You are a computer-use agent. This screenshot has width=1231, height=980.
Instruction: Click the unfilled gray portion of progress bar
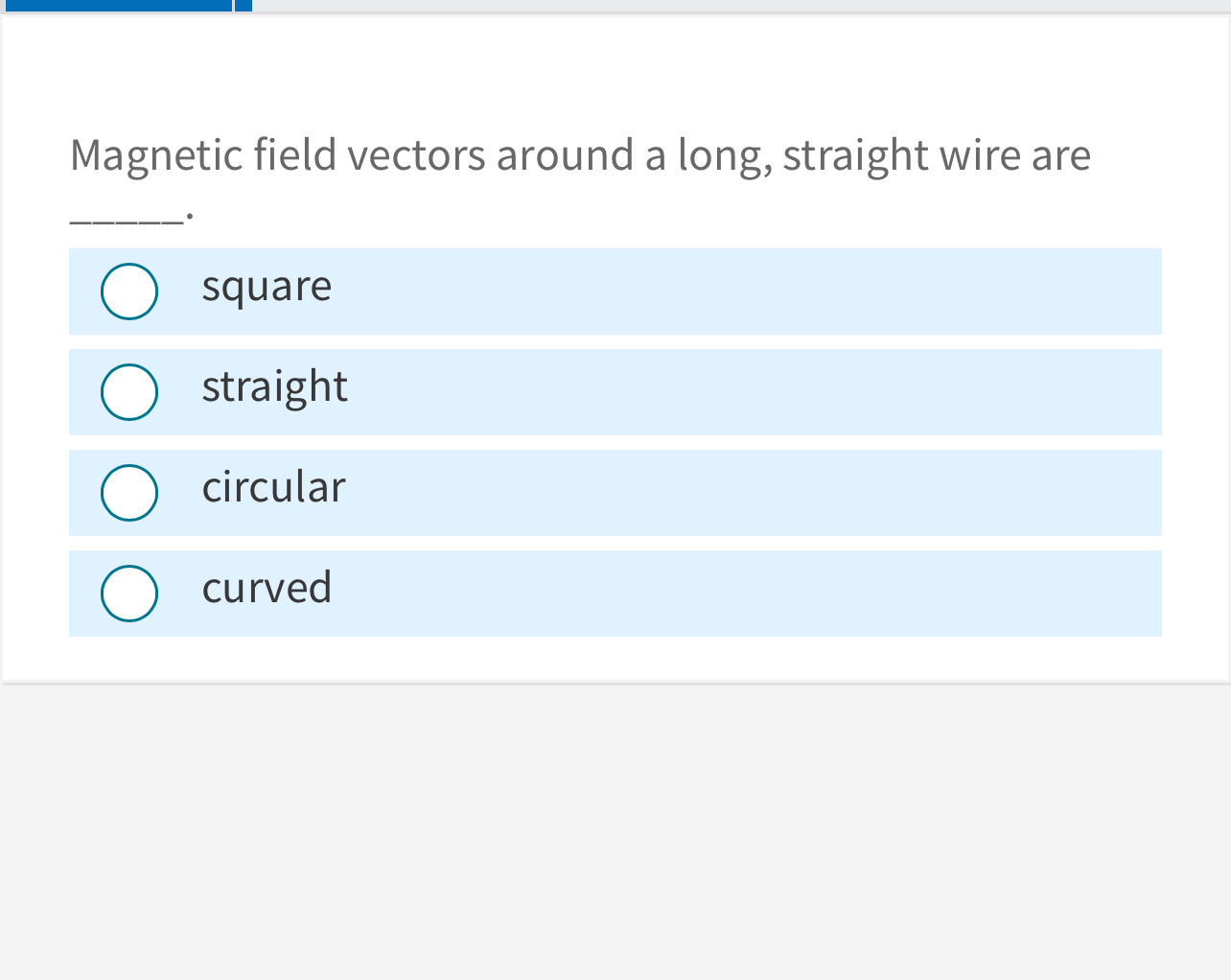tap(738, 5)
